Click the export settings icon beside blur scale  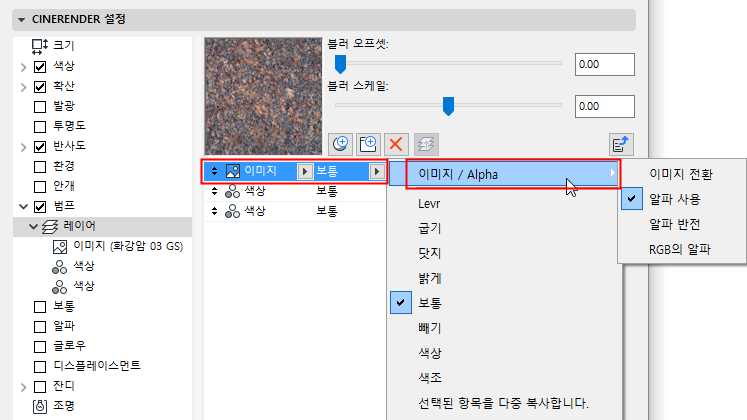[621, 144]
